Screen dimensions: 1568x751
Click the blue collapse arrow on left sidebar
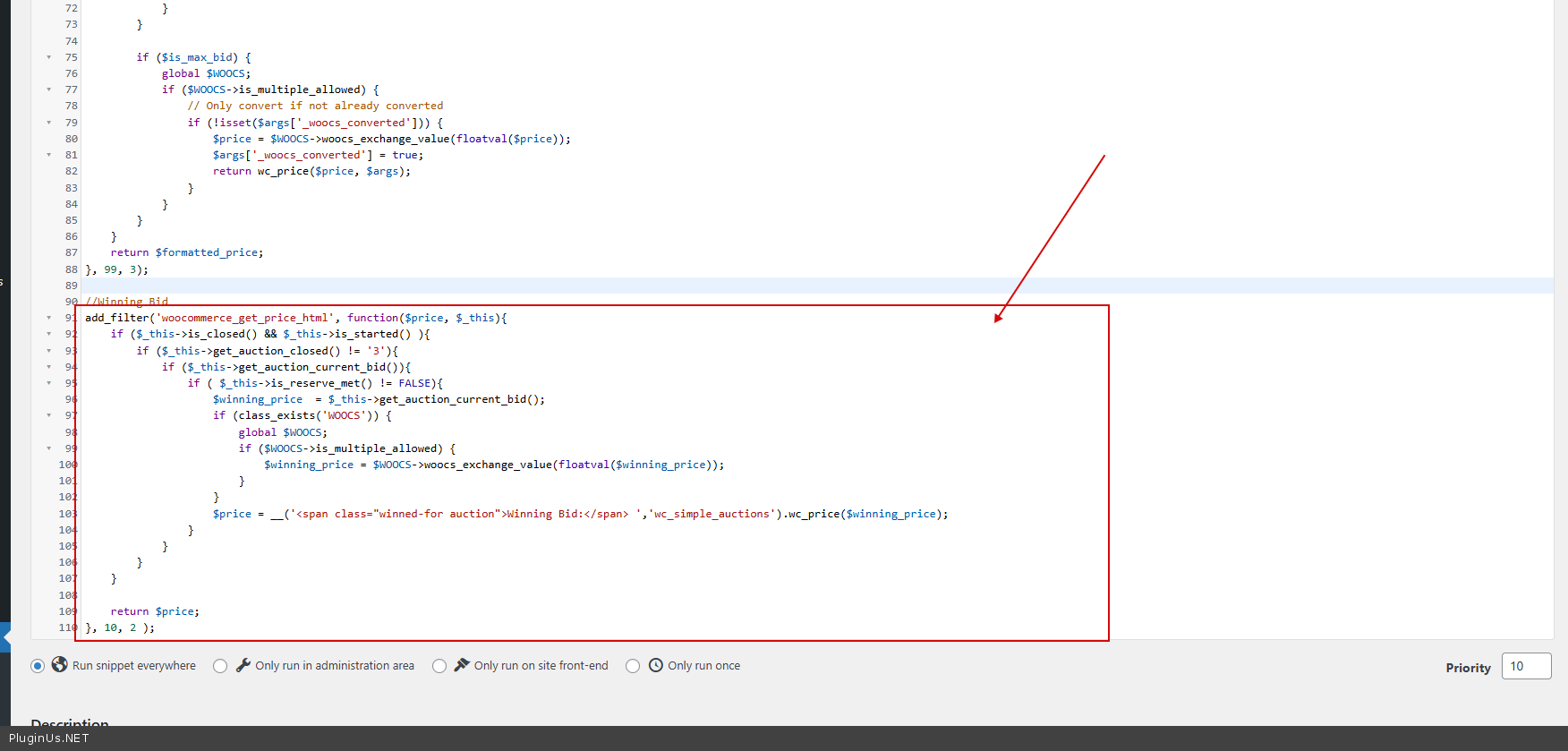point(5,637)
